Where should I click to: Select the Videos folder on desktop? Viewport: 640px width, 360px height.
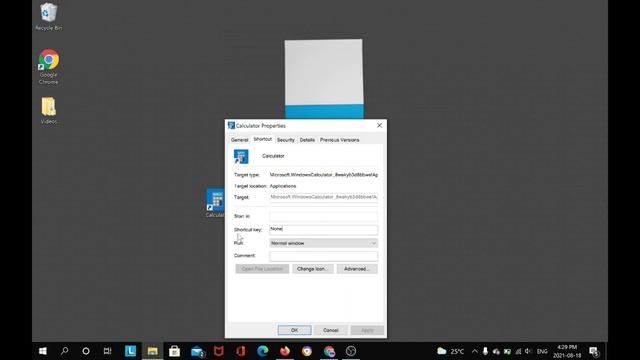pyautogui.click(x=49, y=111)
